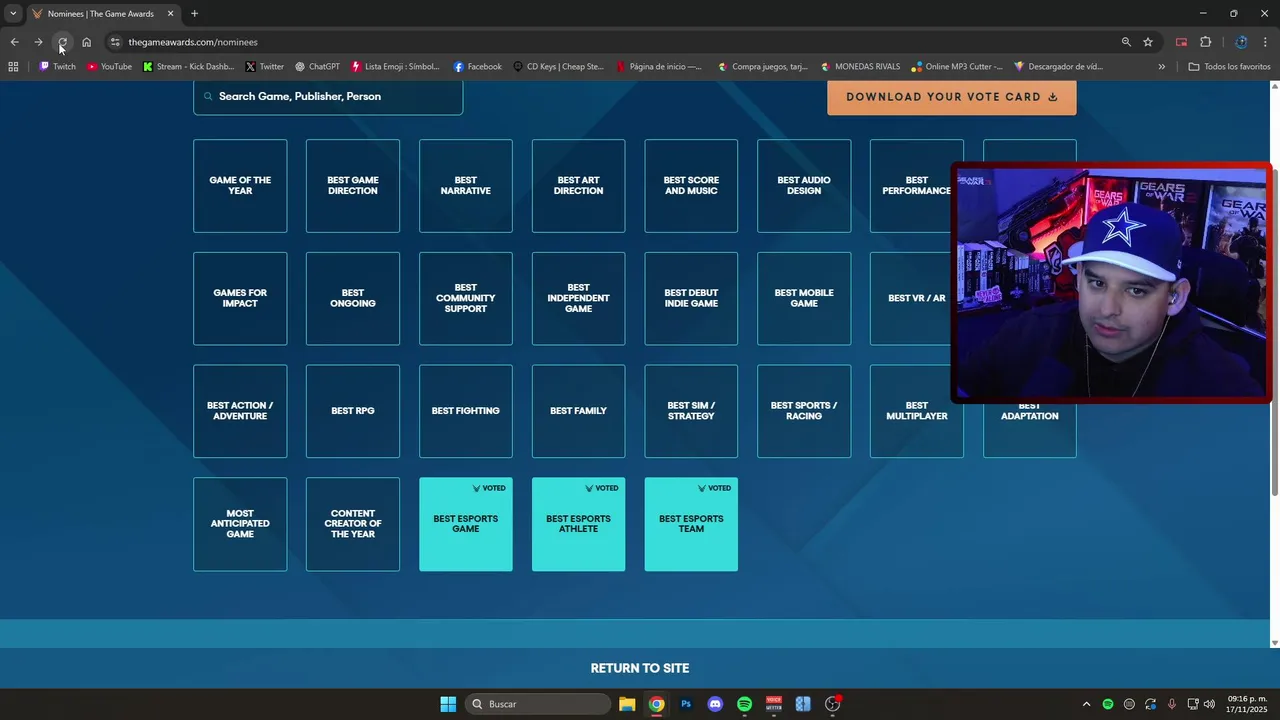Open Voicemeeter from the taskbar
The width and height of the screenshot is (1280, 720).
774,704
